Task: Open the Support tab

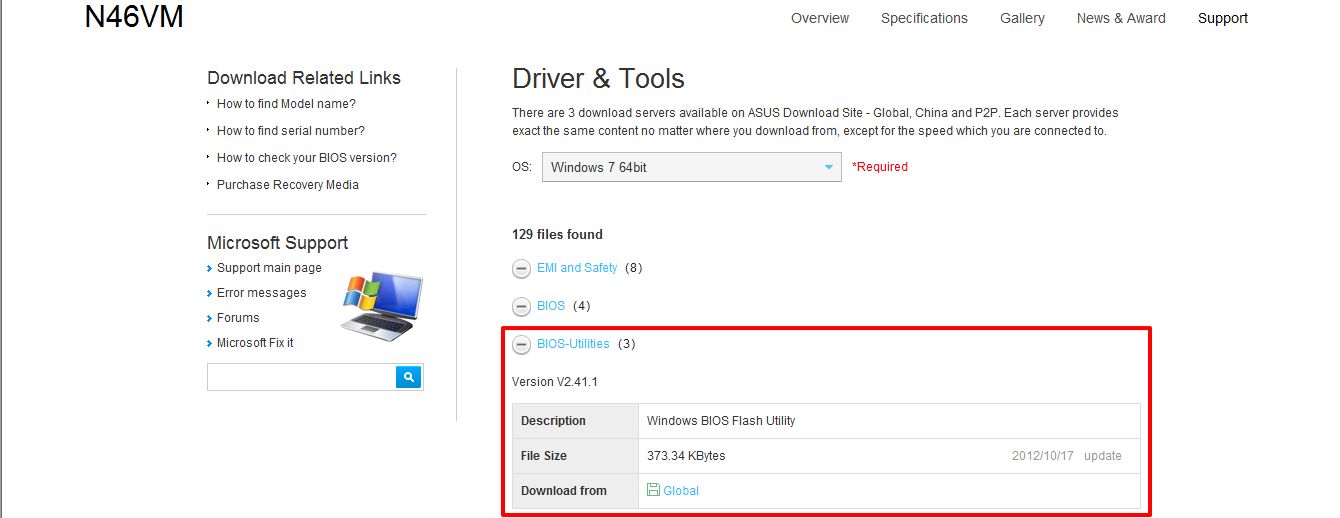Action: (1223, 18)
